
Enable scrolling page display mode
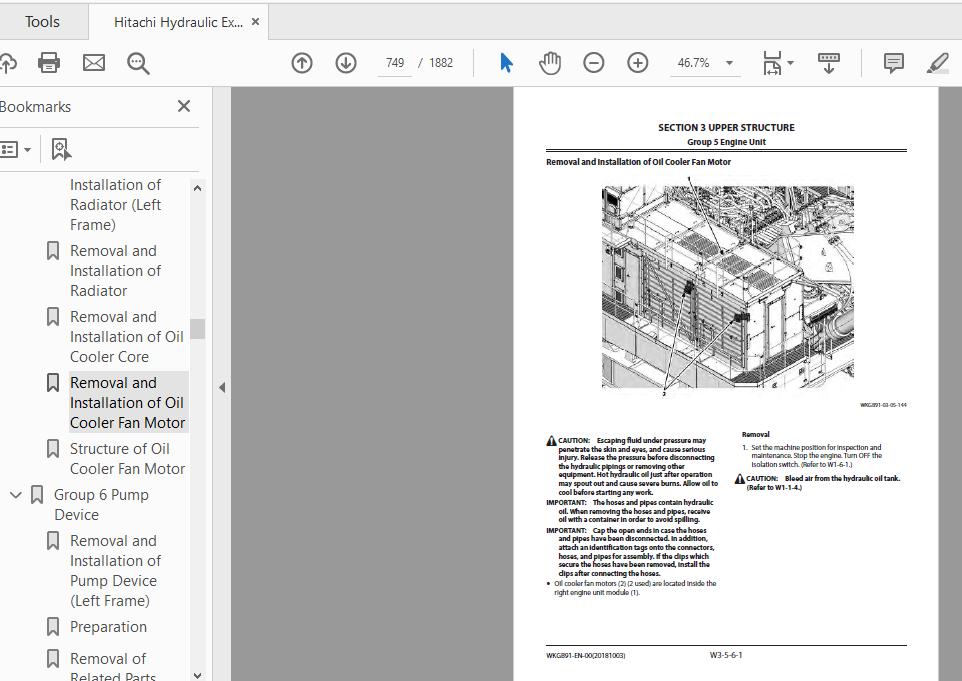pyautogui.click(x=828, y=62)
